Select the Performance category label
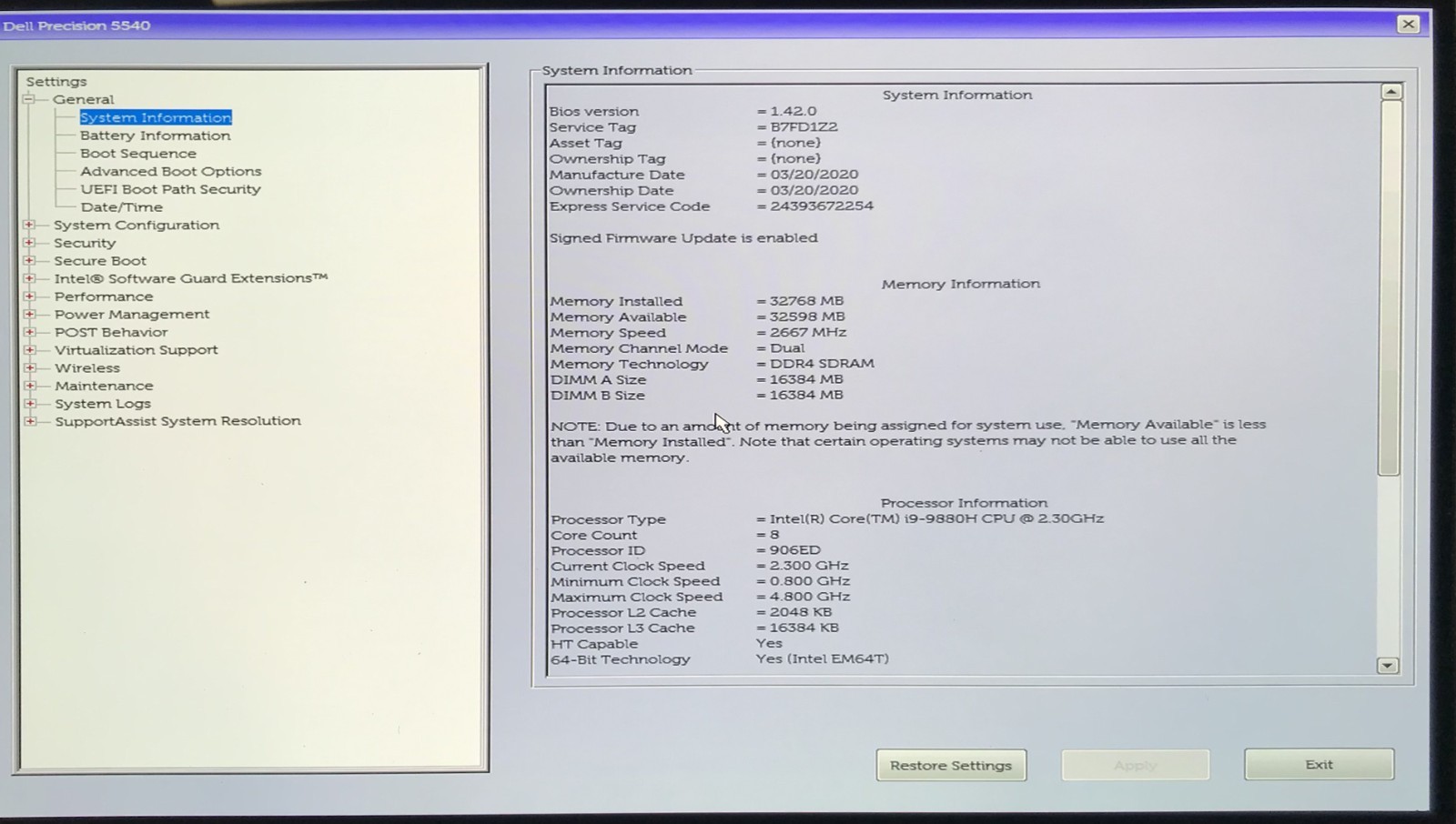This screenshot has width=1456, height=824. coord(104,296)
